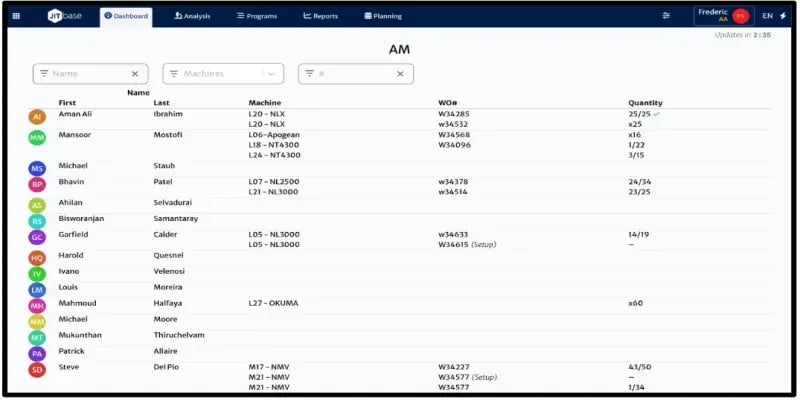This screenshot has height=400, width=800.
Task: Select work order w34378
Action: point(453,182)
